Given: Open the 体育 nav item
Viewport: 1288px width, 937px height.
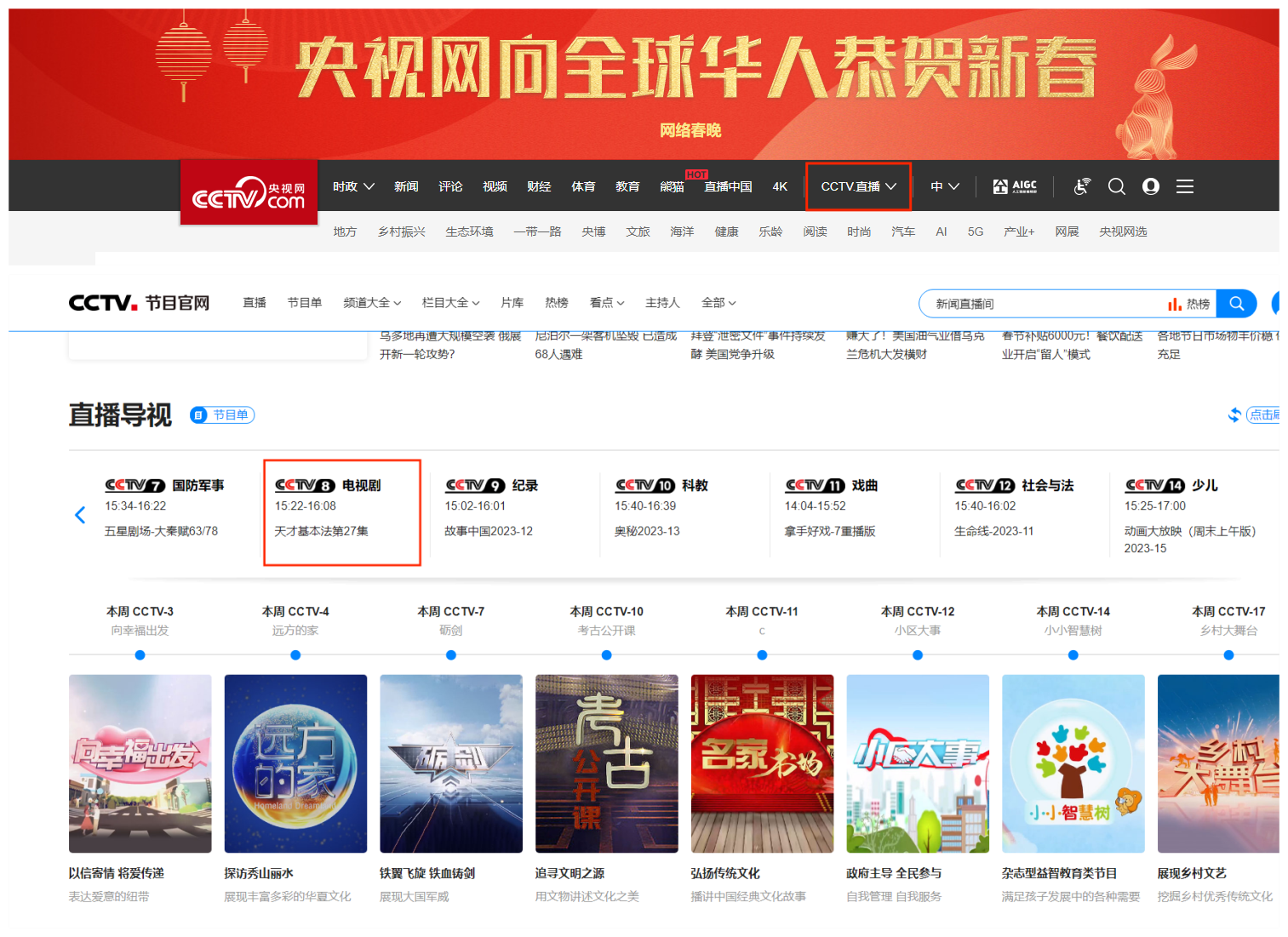Looking at the screenshot, I should point(583,186).
